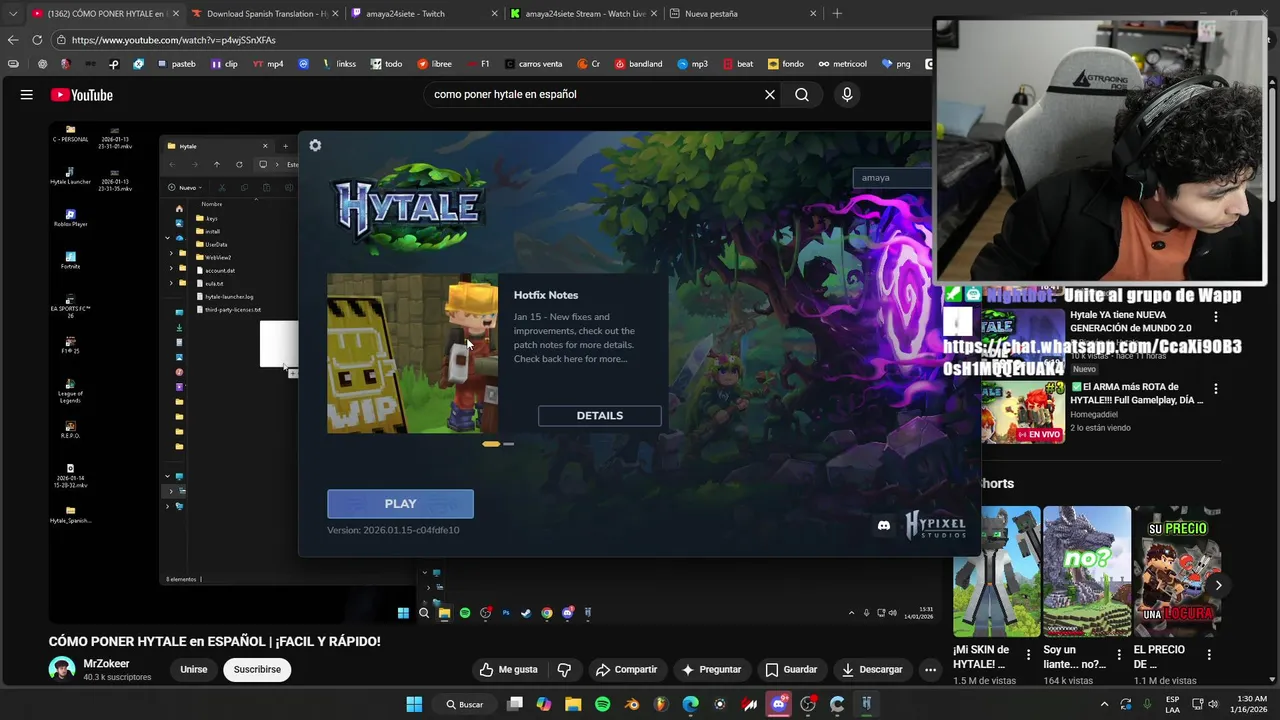1280x720 pixels.
Task: Open the bandland bookmark
Action: tap(638, 64)
